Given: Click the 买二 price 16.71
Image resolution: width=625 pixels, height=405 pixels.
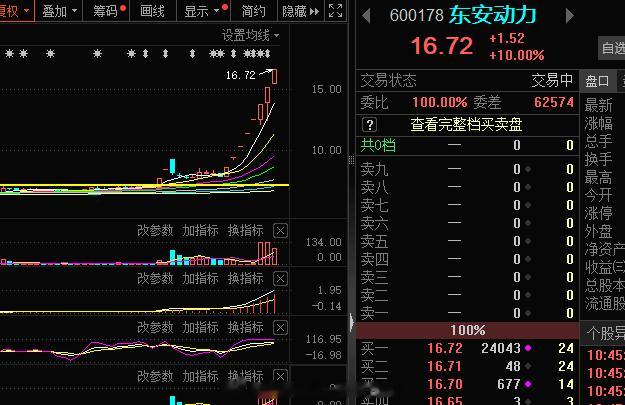Looking at the screenshot, I should [x=444, y=366].
